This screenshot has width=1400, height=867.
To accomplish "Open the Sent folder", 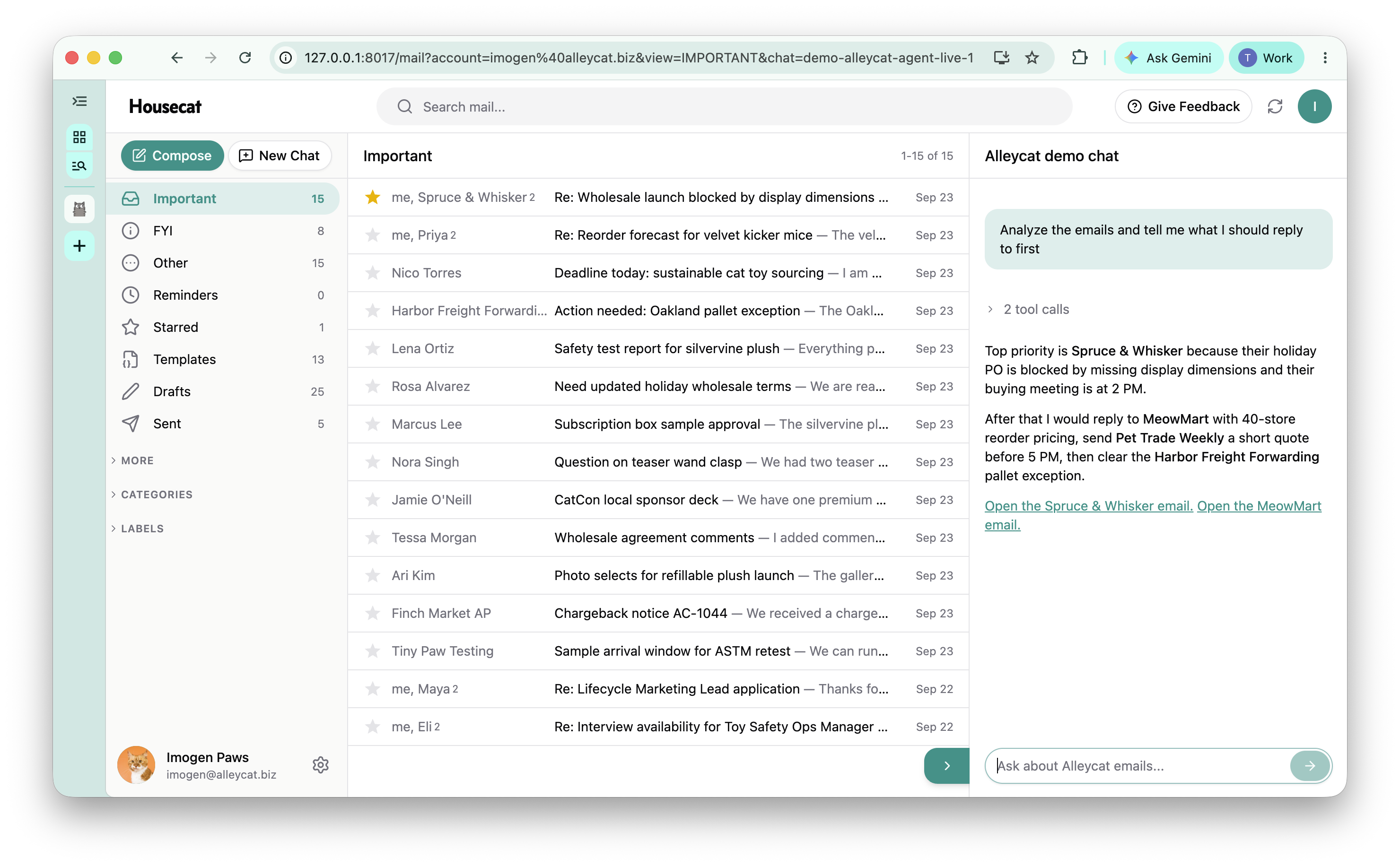I will coord(223,424).
